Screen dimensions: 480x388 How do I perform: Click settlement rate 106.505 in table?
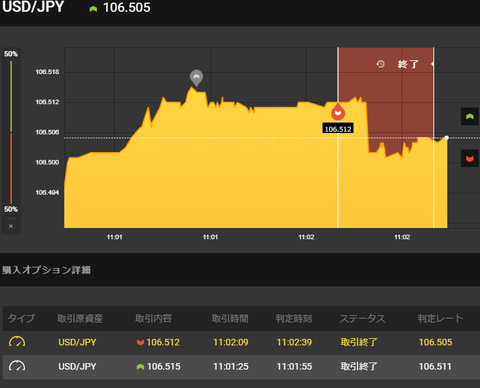[x=435, y=342]
